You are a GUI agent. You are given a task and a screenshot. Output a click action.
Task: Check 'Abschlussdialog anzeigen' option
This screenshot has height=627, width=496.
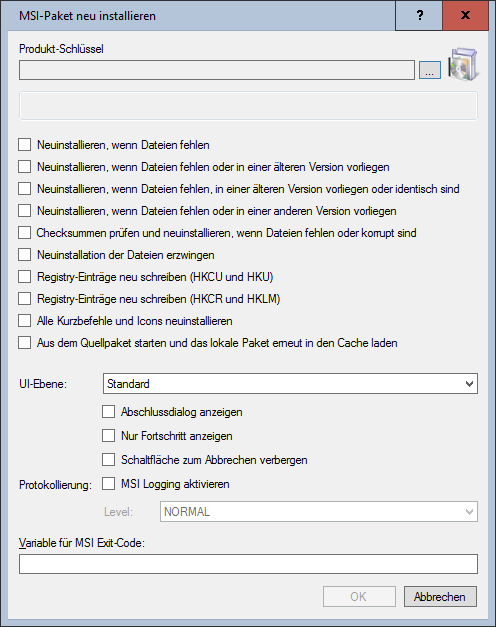click(x=108, y=411)
